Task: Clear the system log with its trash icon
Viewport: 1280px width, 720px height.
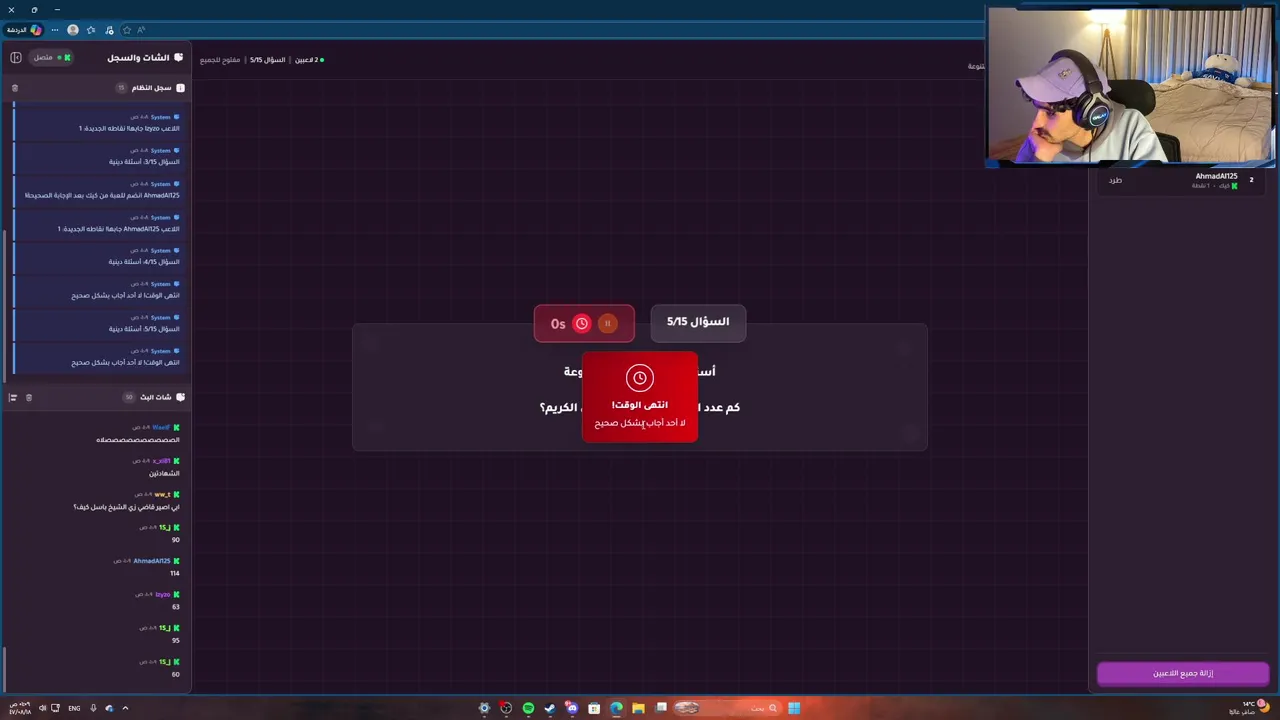Action: 15,88
